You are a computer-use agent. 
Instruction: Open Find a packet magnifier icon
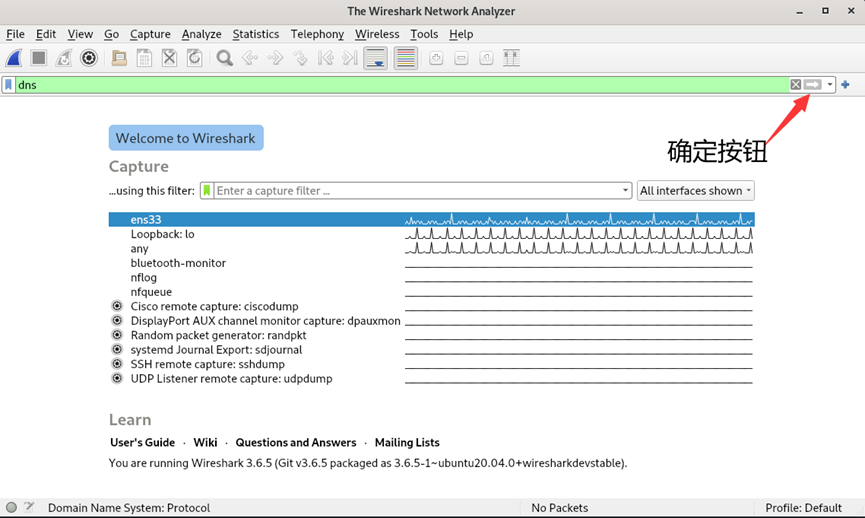coord(225,58)
